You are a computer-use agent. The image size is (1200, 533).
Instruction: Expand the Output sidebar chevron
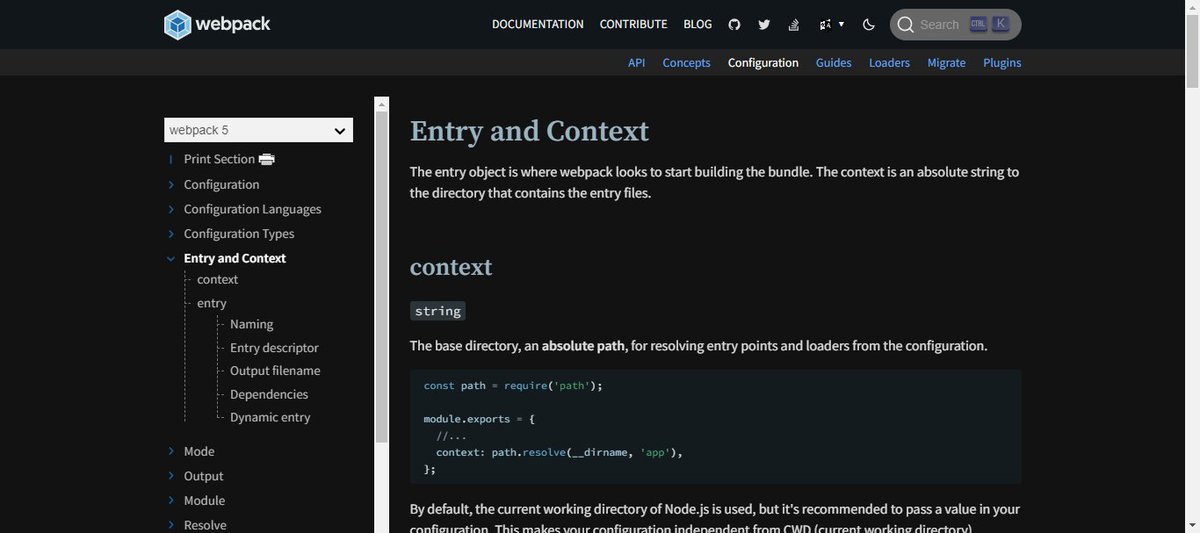[x=171, y=476]
